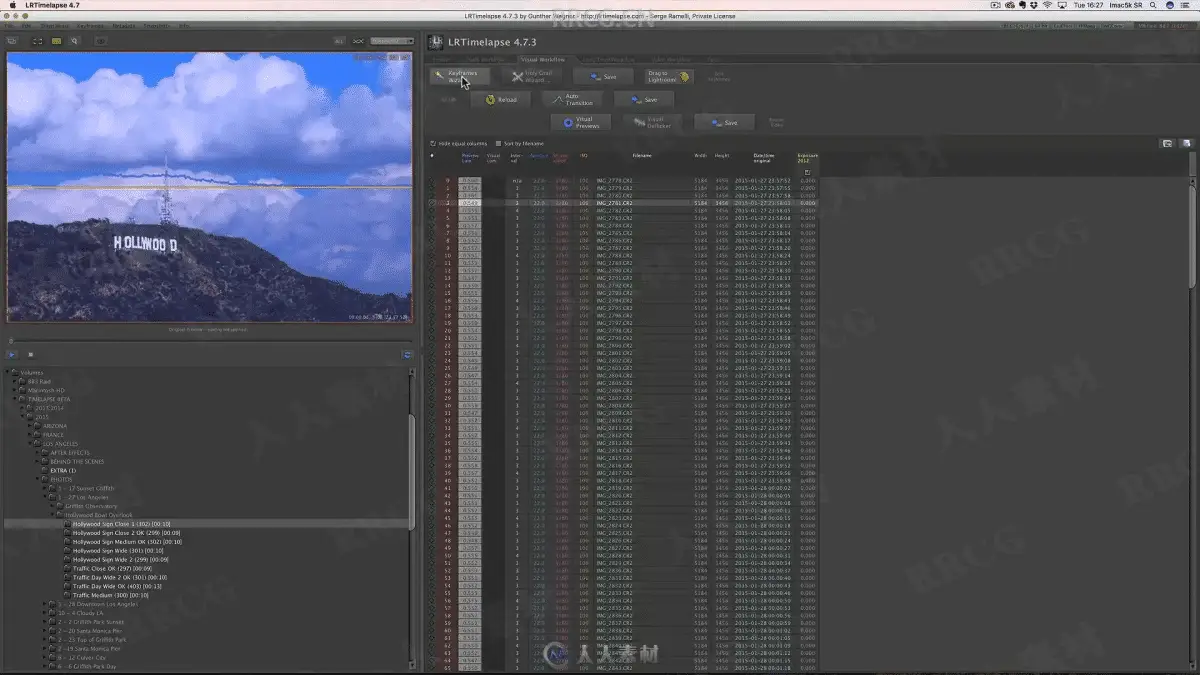Click the first icon at table top right
1200x675 pixels.
pyautogui.click(x=1166, y=143)
